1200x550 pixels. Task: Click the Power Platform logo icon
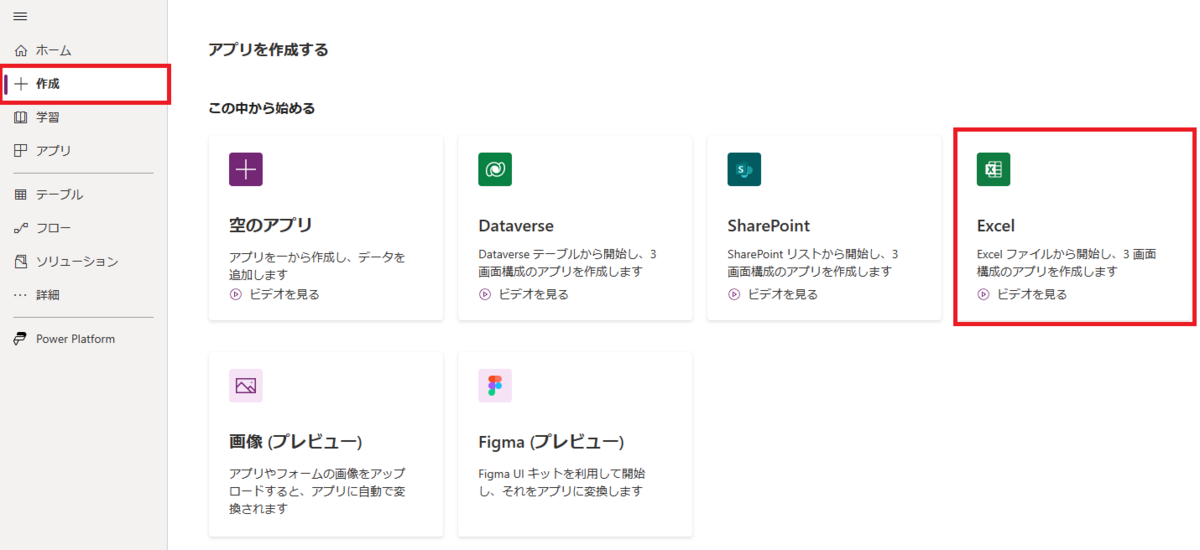coord(21,339)
